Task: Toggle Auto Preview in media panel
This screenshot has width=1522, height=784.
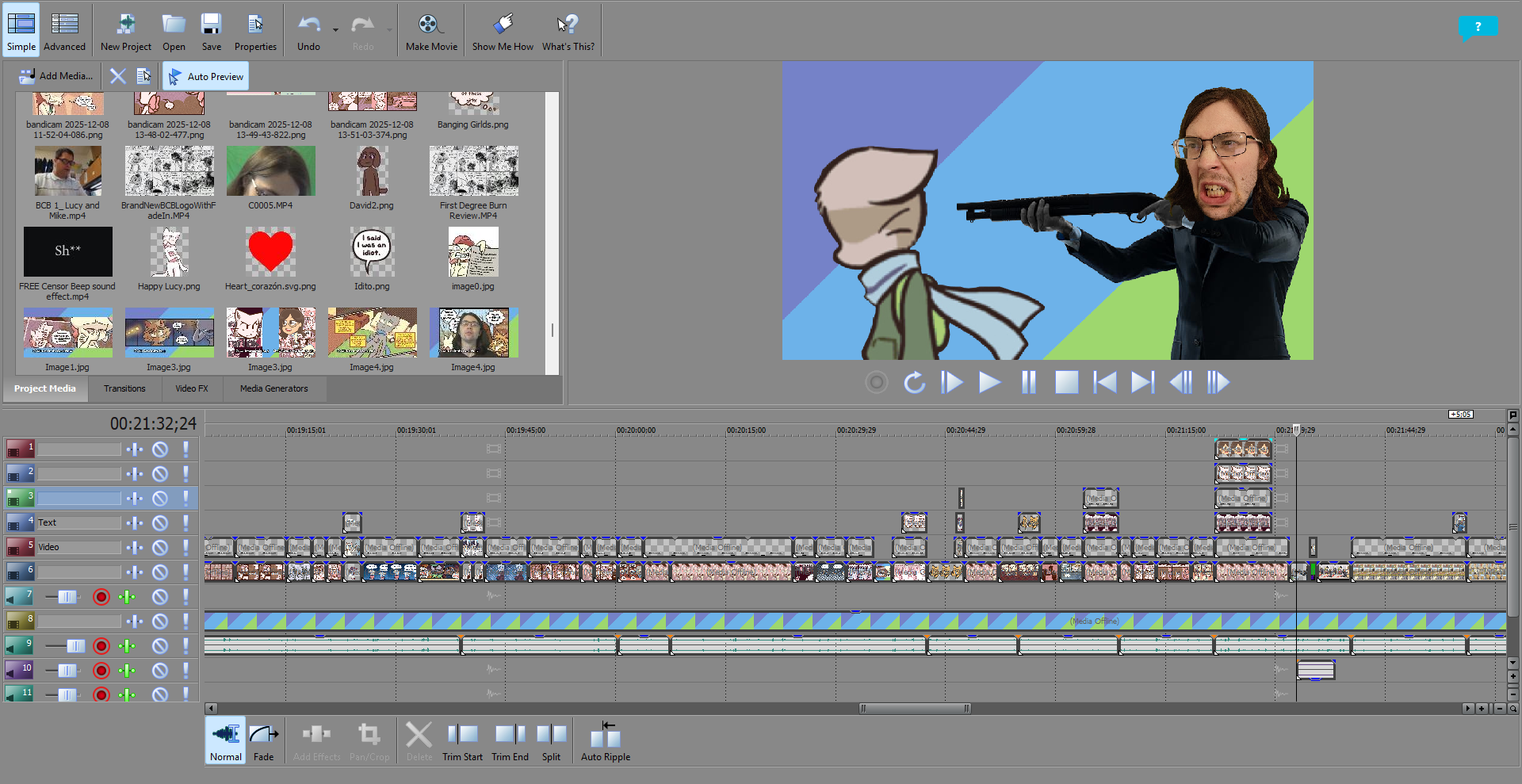Action: (206, 76)
